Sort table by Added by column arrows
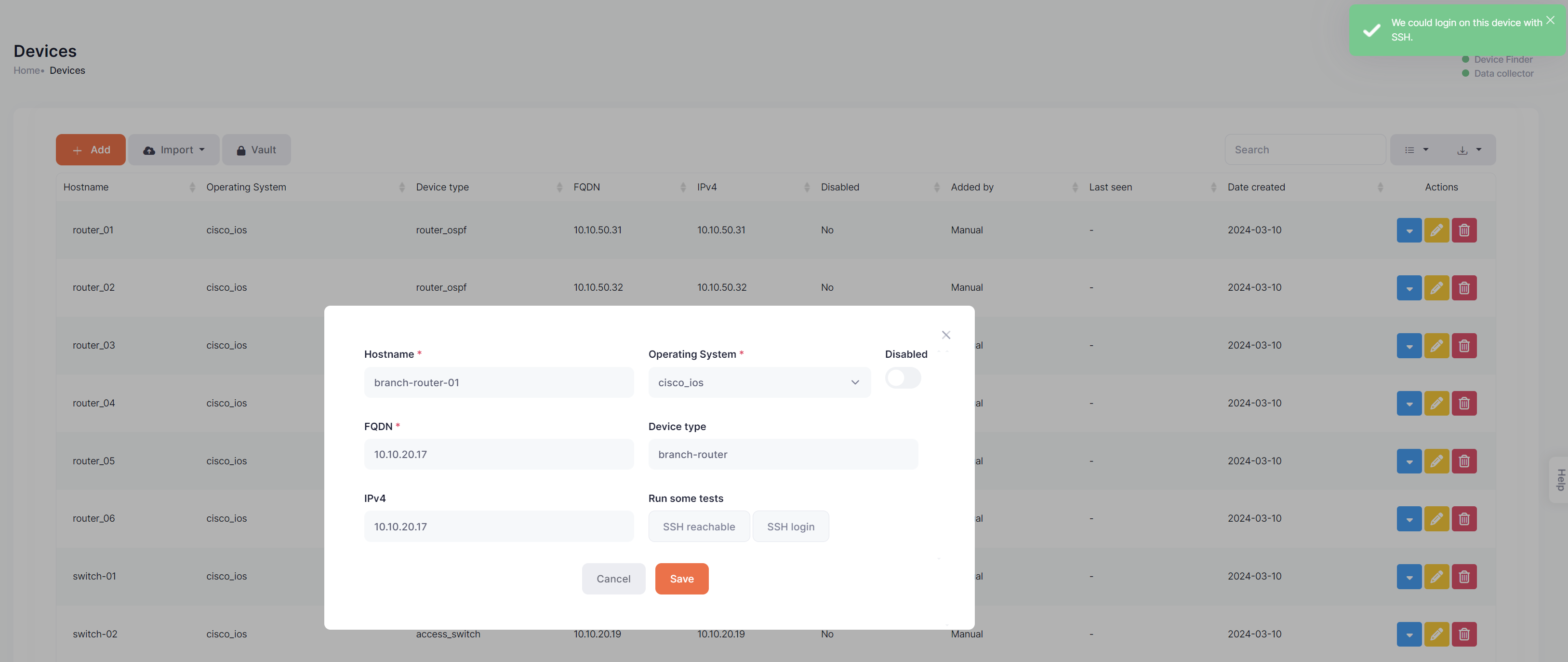1568x662 pixels. coord(1075,187)
